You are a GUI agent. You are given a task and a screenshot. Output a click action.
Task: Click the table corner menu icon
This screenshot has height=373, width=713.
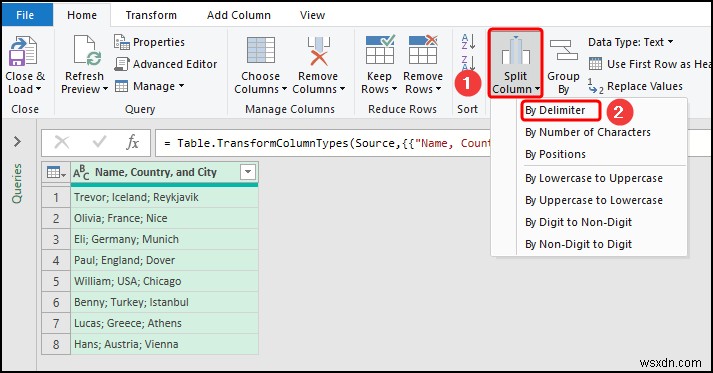[56, 172]
